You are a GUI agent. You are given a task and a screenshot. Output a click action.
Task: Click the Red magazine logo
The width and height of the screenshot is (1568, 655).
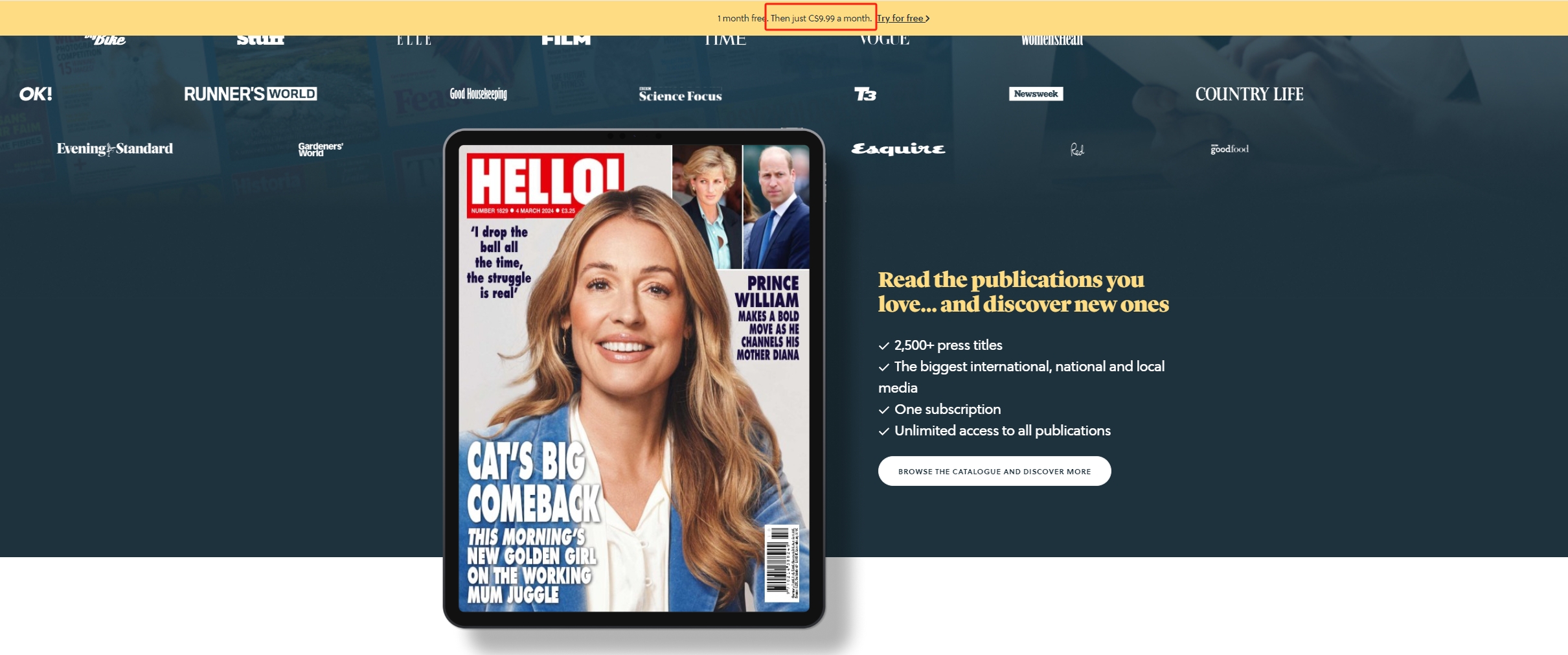click(x=1077, y=150)
